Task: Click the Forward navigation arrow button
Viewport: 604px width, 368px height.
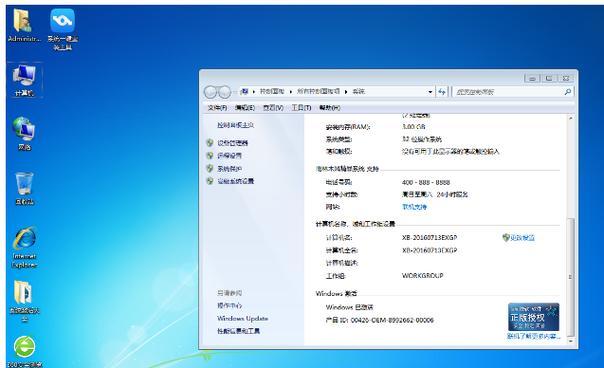Action: pos(225,92)
